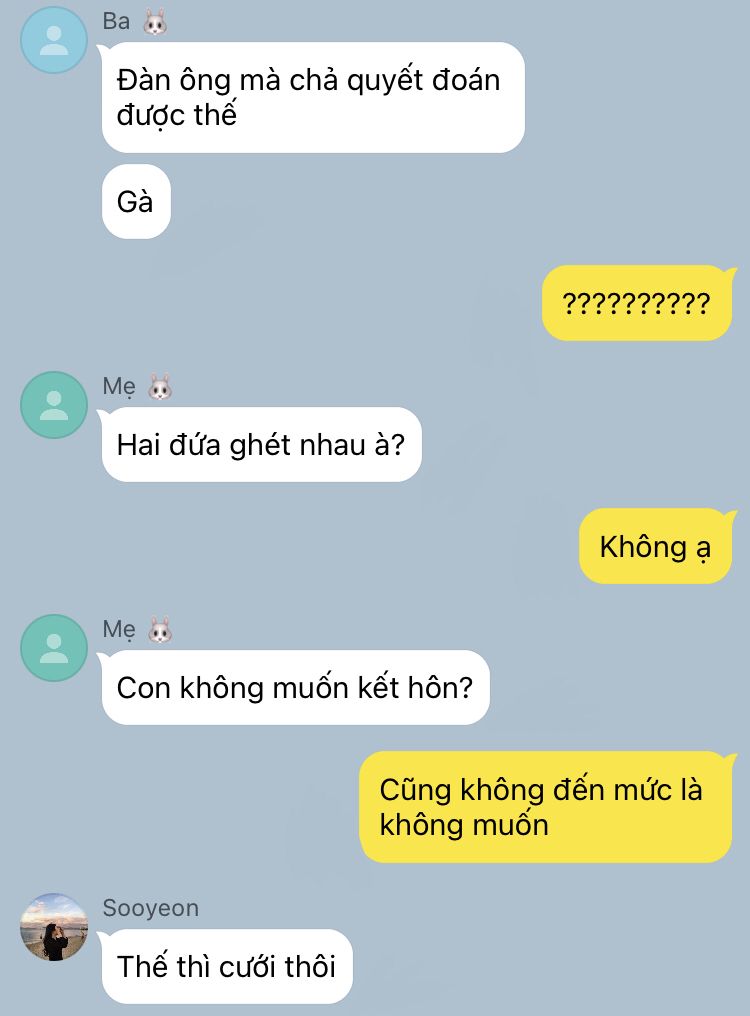Viewport: 750px width, 1016px height.
Task: Tap the yellow "Không ạ" bubble
Action: (x=655, y=546)
